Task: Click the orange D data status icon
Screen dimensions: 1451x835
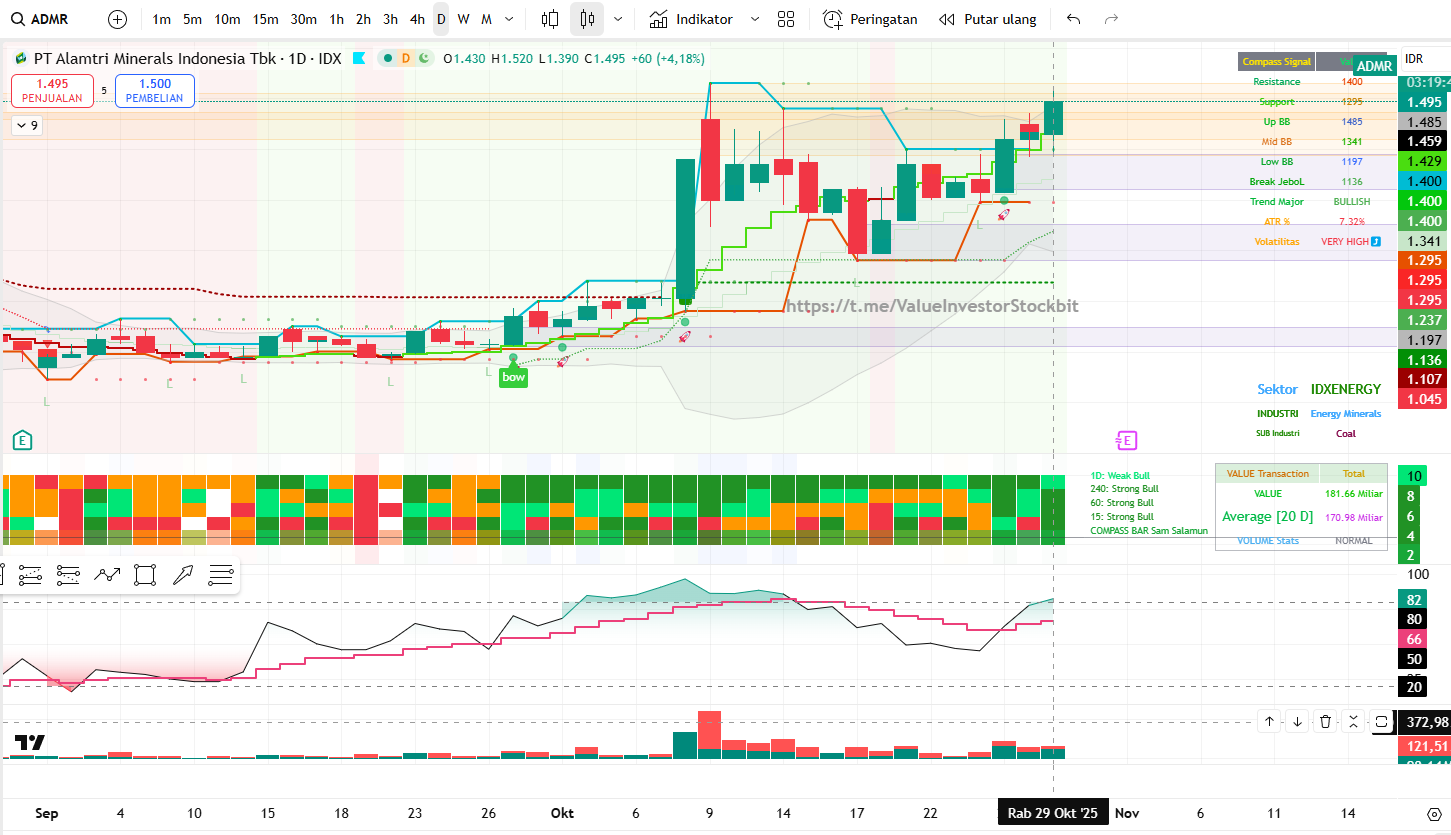Action: point(406,58)
